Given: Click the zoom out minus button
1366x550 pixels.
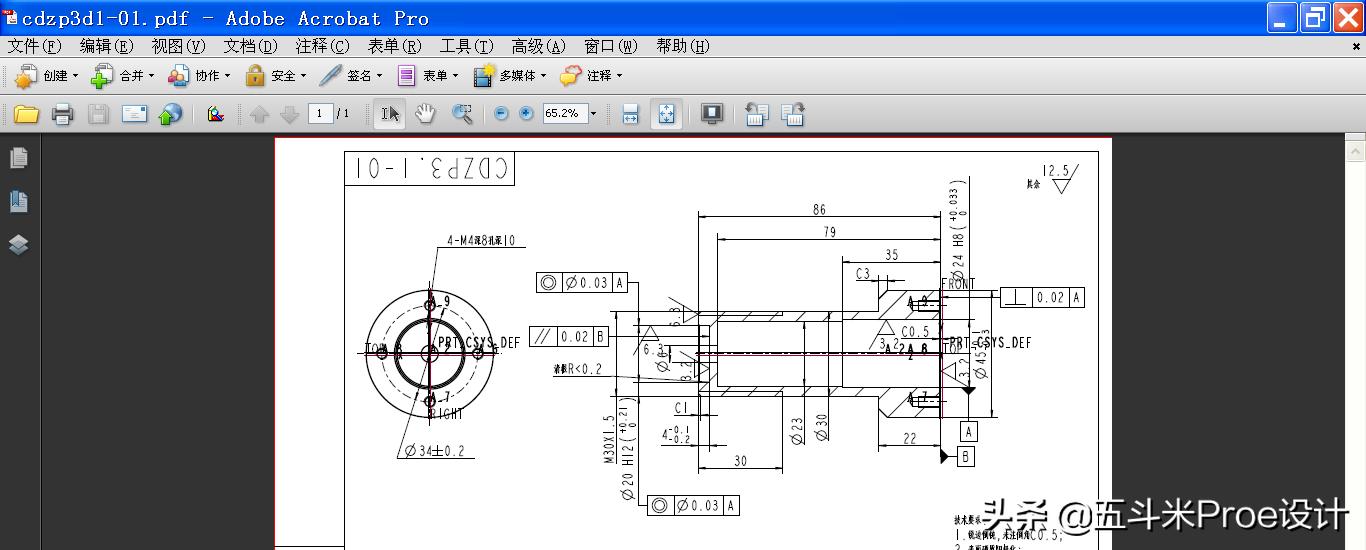Looking at the screenshot, I should [502, 114].
